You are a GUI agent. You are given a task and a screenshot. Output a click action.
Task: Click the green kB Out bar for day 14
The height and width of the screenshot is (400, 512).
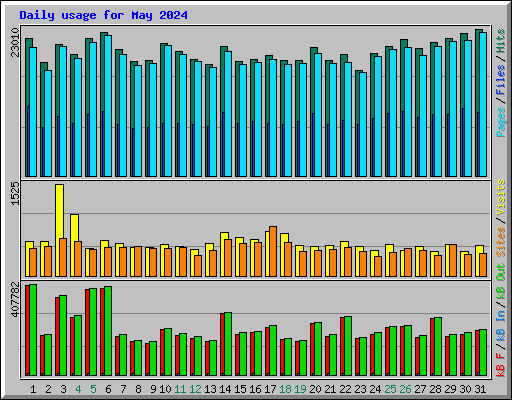228,344
